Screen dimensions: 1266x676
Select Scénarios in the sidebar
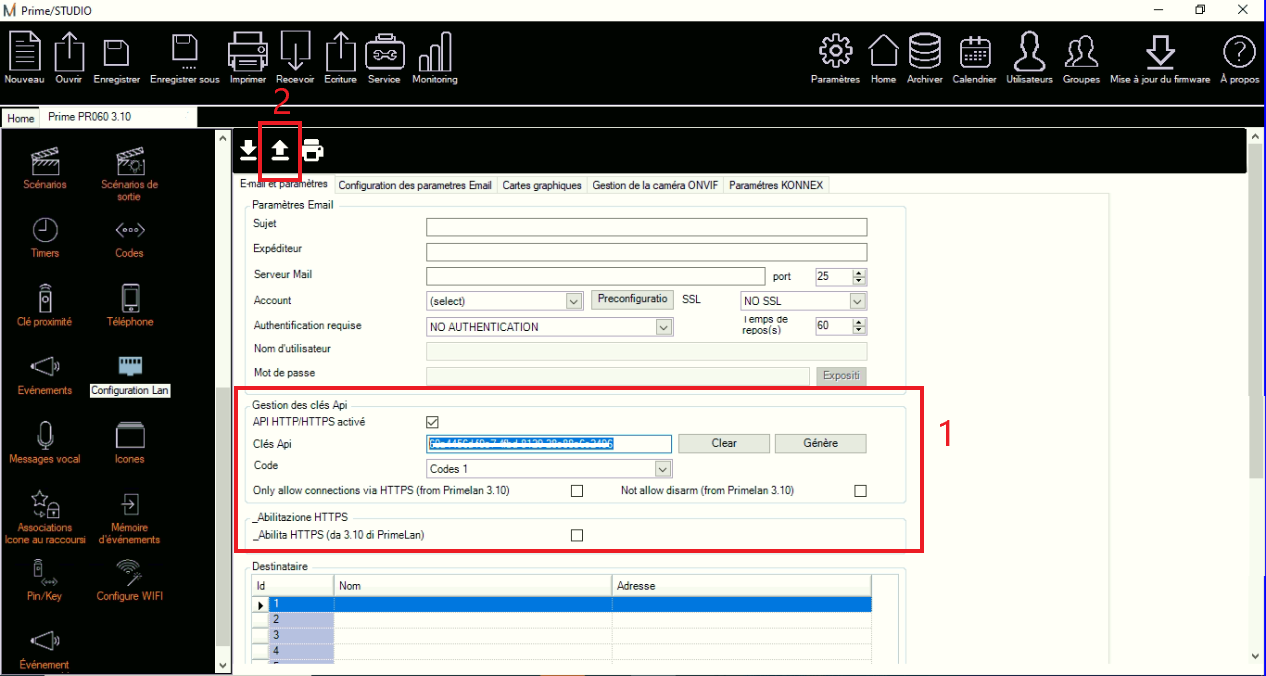45,166
